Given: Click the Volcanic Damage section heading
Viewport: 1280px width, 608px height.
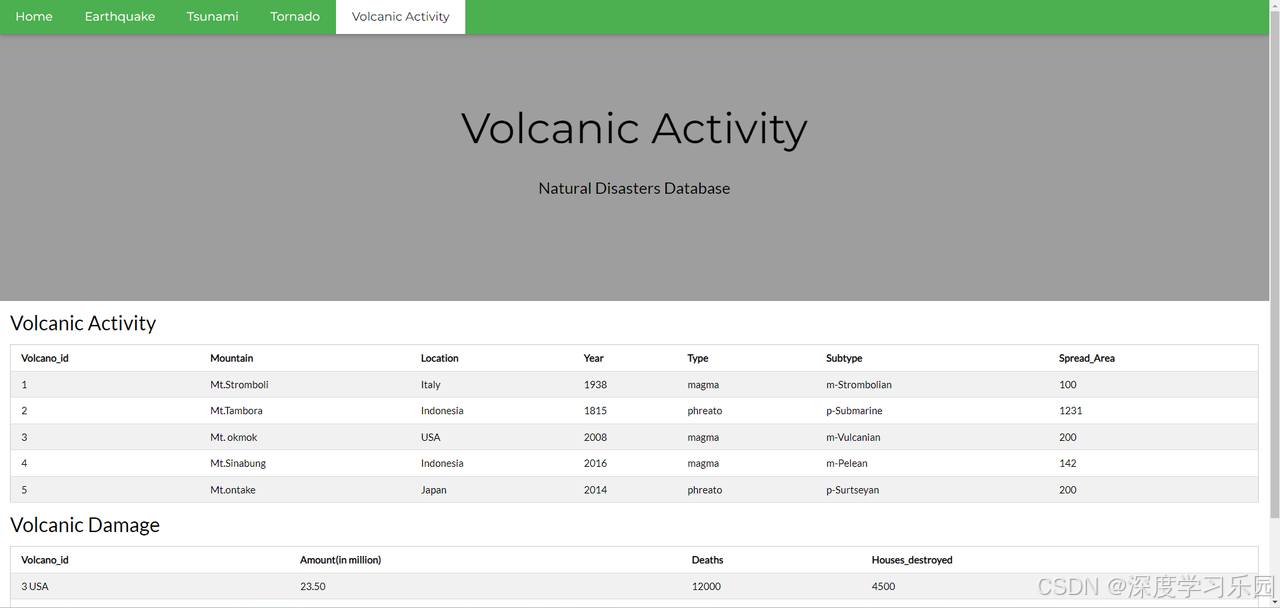Looking at the screenshot, I should (85, 525).
